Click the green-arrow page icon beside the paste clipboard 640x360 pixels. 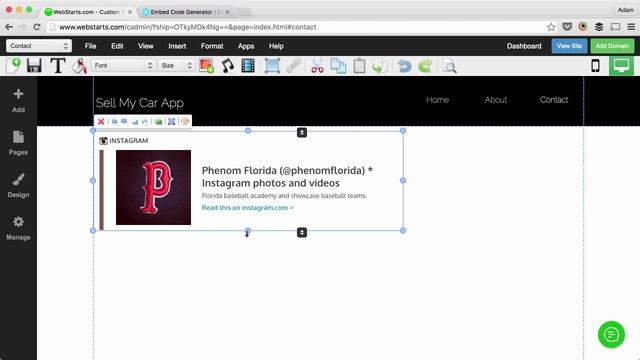(380, 66)
